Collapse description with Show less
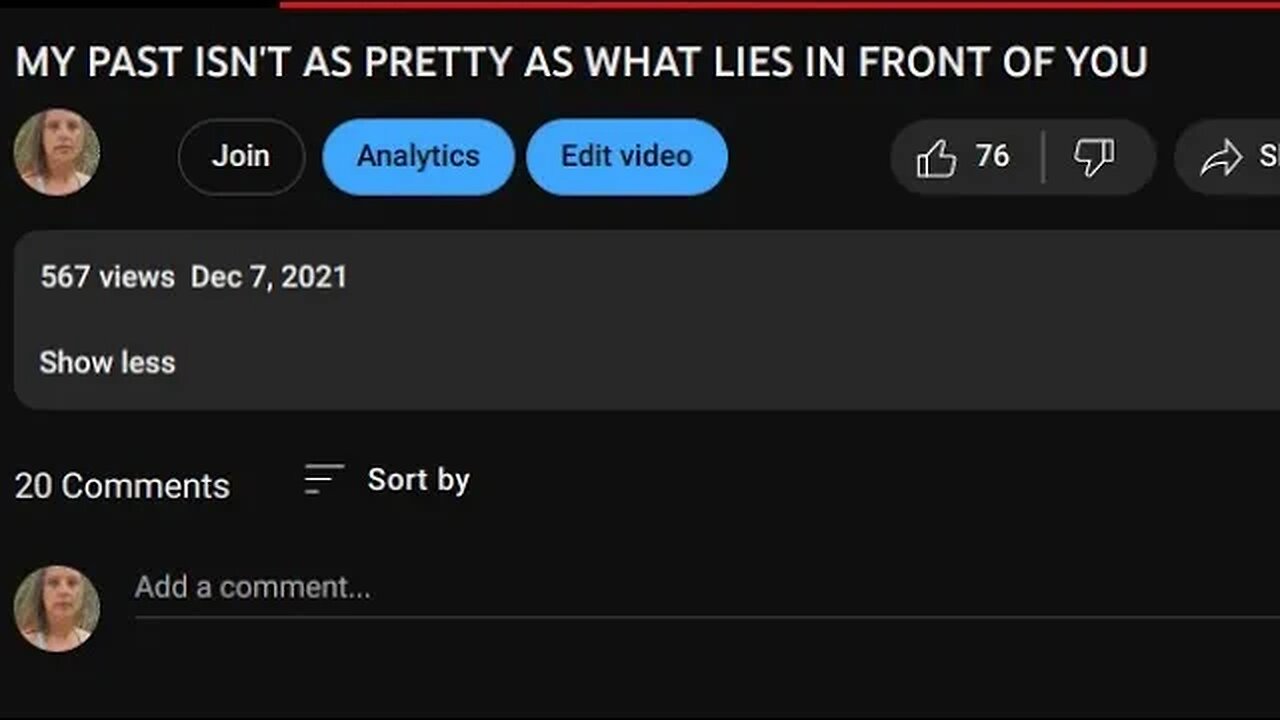The image size is (1280, 720). 107,362
